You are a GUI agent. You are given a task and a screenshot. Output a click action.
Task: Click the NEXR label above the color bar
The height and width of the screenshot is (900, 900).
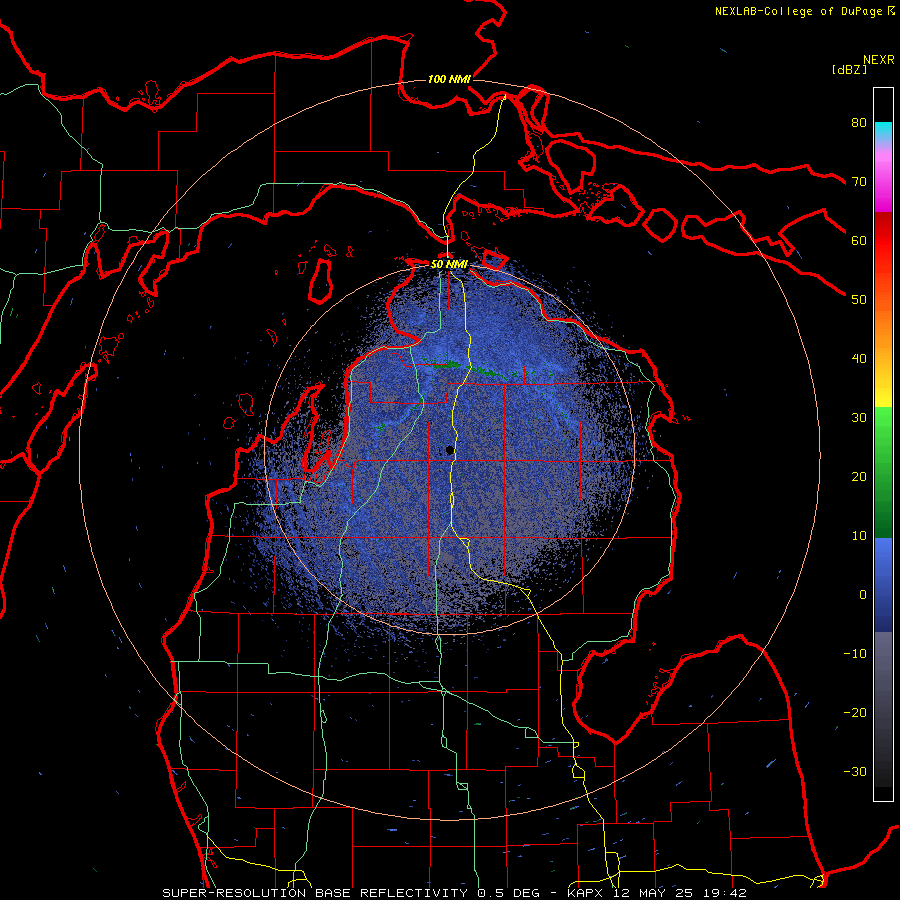(x=879, y=60)
